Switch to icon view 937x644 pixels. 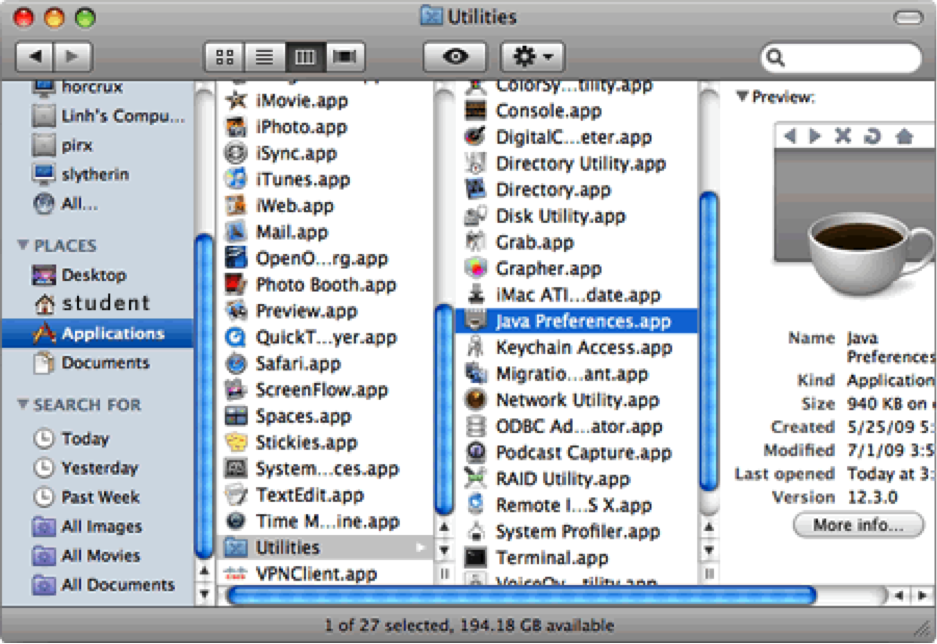pyautogui.click(x=225, y=57)
